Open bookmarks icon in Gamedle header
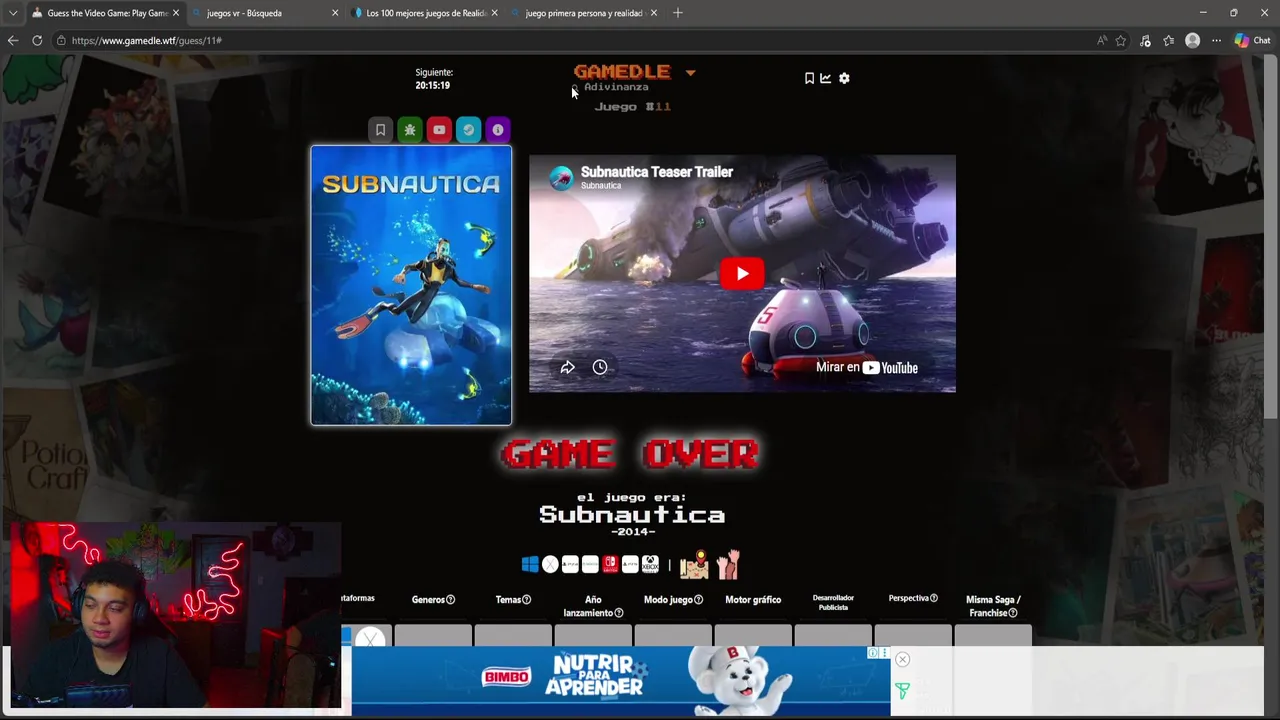Screen dimensions: 1280x720 coord(809,78)
